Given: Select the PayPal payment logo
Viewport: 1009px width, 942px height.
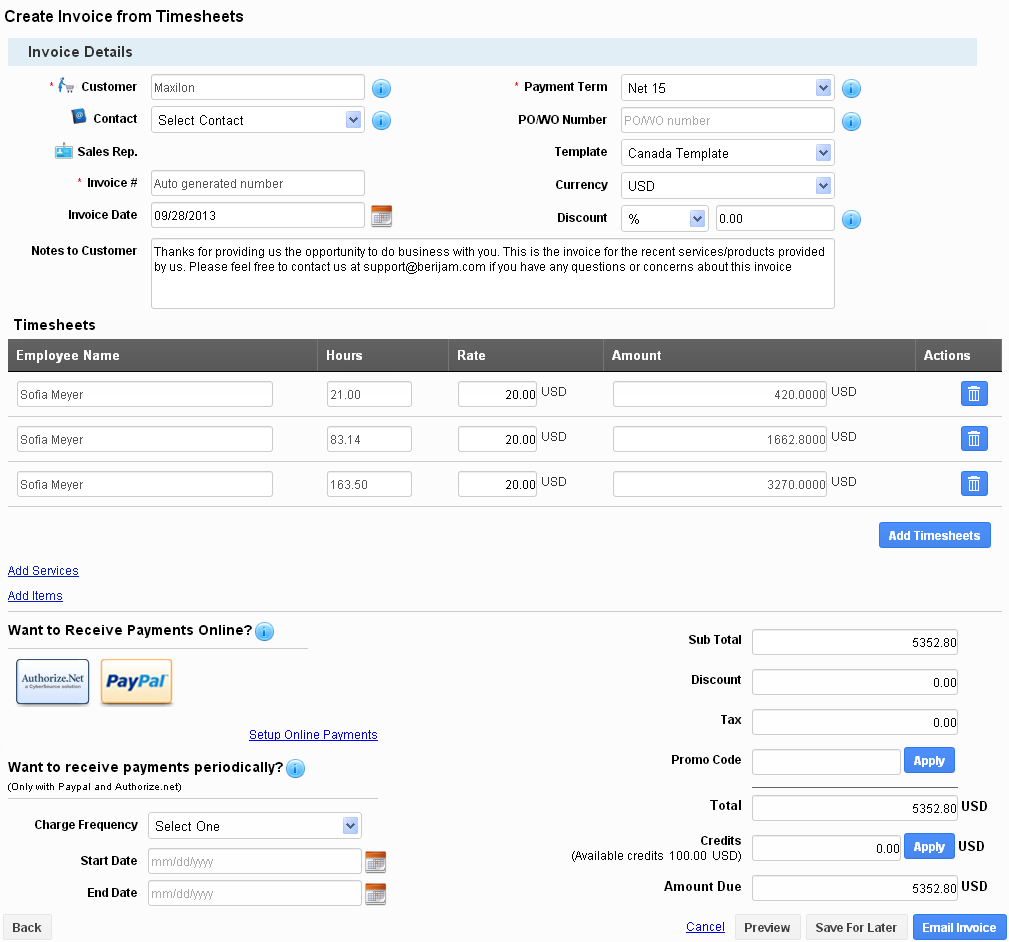Looking at the screenshot, I should [x=137, y=682].
